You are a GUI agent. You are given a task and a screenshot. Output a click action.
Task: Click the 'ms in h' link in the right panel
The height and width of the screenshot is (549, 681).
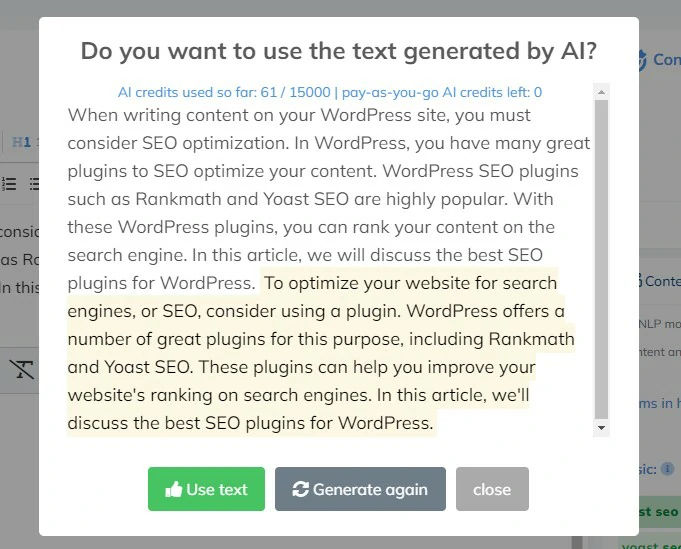[x=660, y=403]
